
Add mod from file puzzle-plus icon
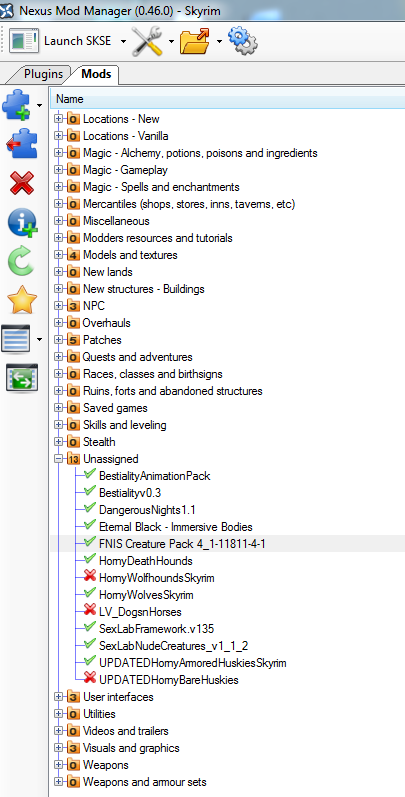pos(18,106)
